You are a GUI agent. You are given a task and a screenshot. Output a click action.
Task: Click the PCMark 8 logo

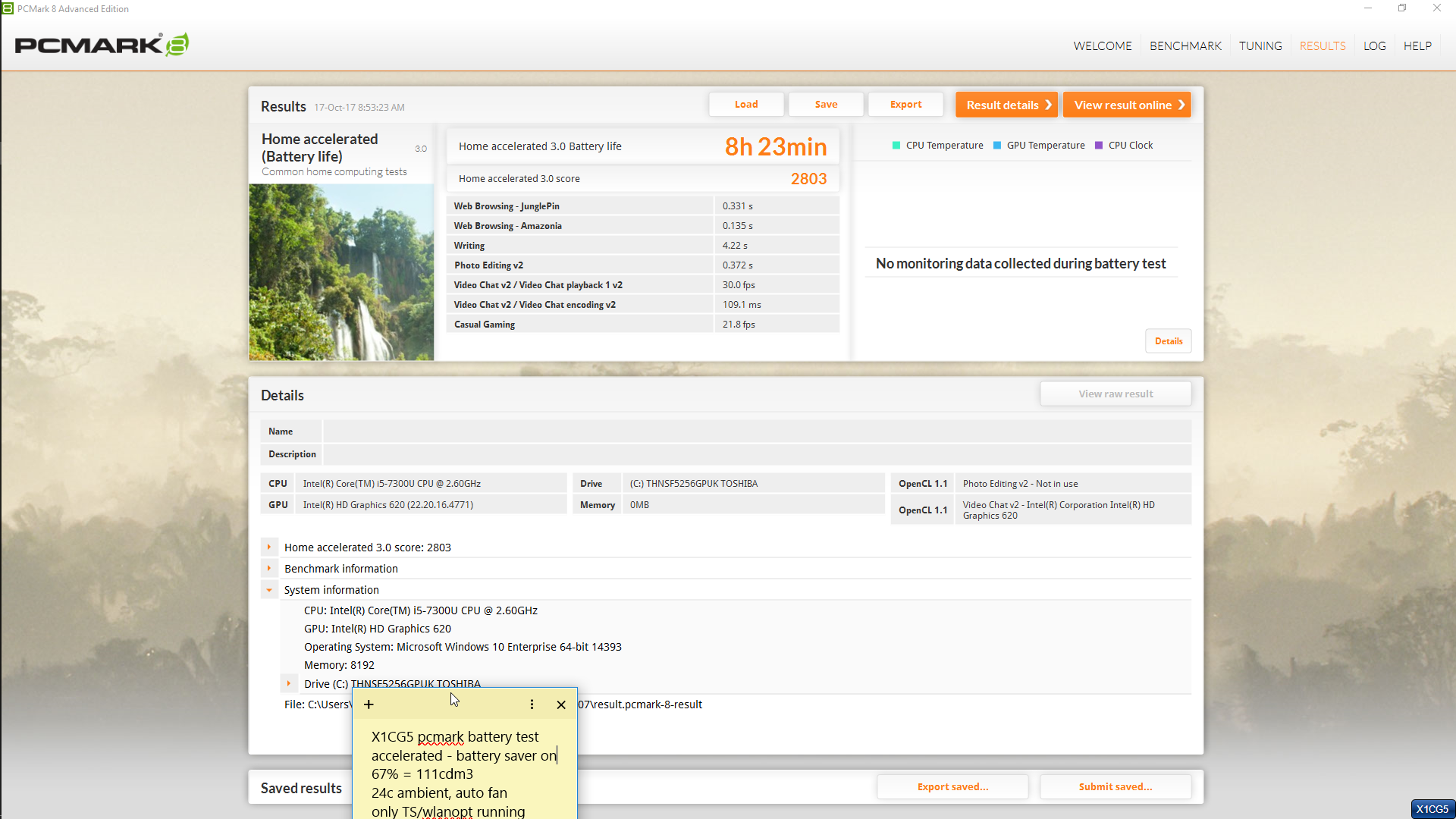click(x=102, y=45)
